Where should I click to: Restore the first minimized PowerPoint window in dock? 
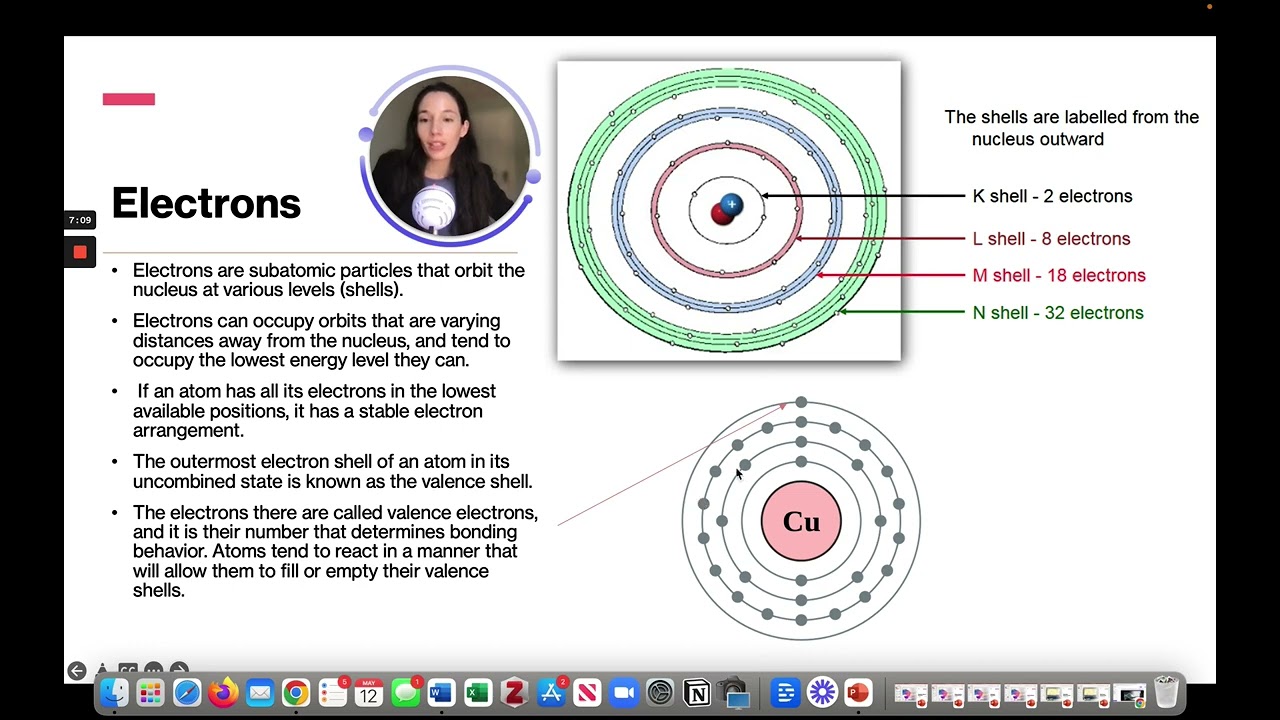click(911, 694)
